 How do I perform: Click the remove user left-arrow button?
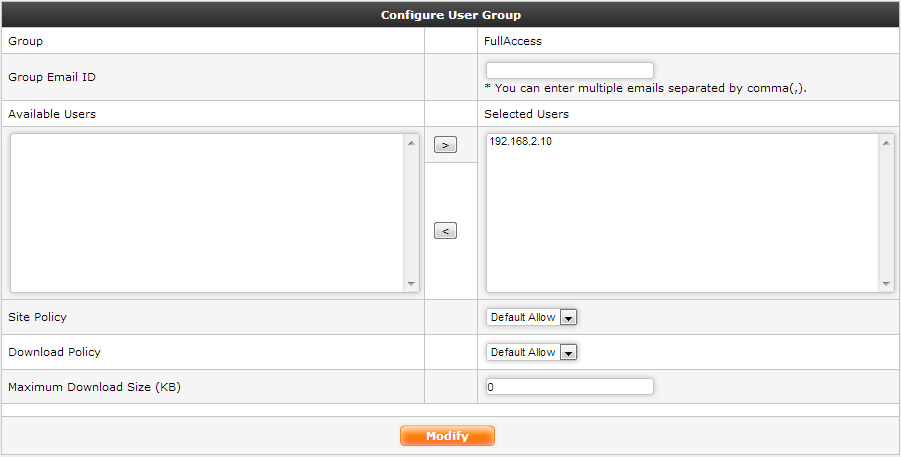tap(445, 231)
